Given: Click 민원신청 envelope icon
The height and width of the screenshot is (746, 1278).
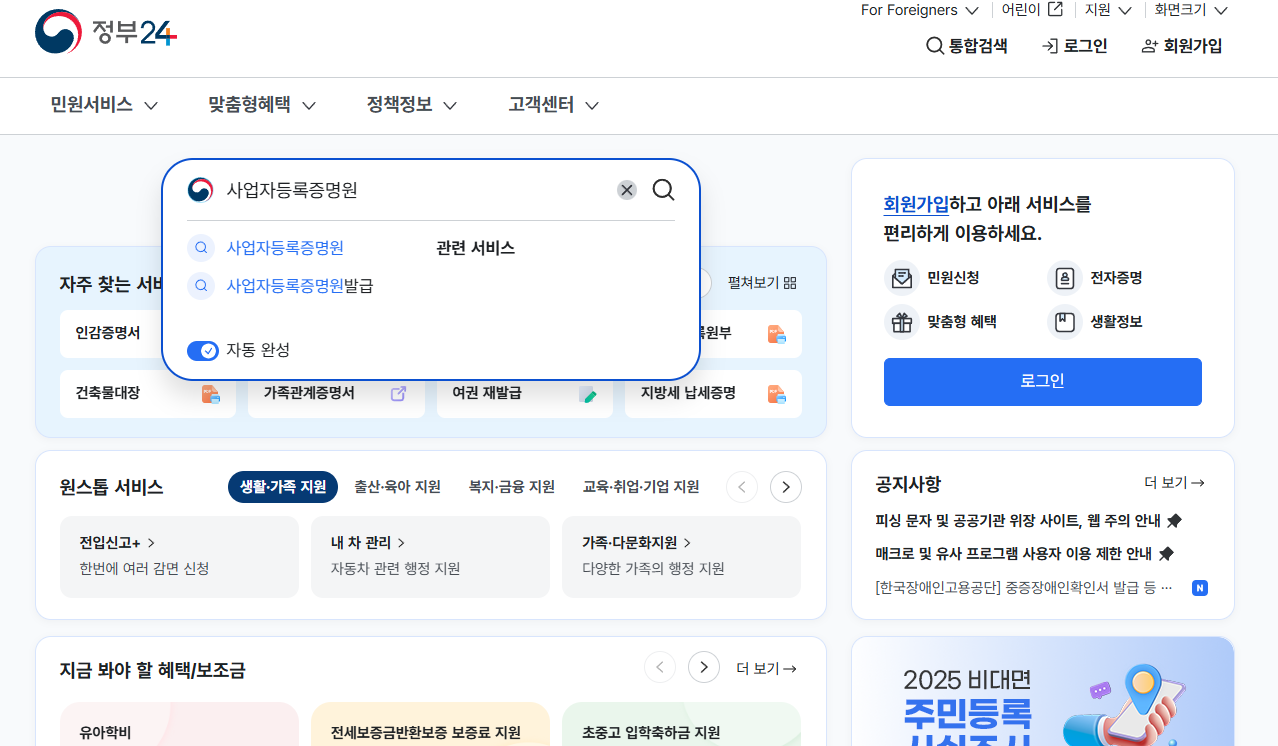Looking at the screenshot, I should pos(902,277).
